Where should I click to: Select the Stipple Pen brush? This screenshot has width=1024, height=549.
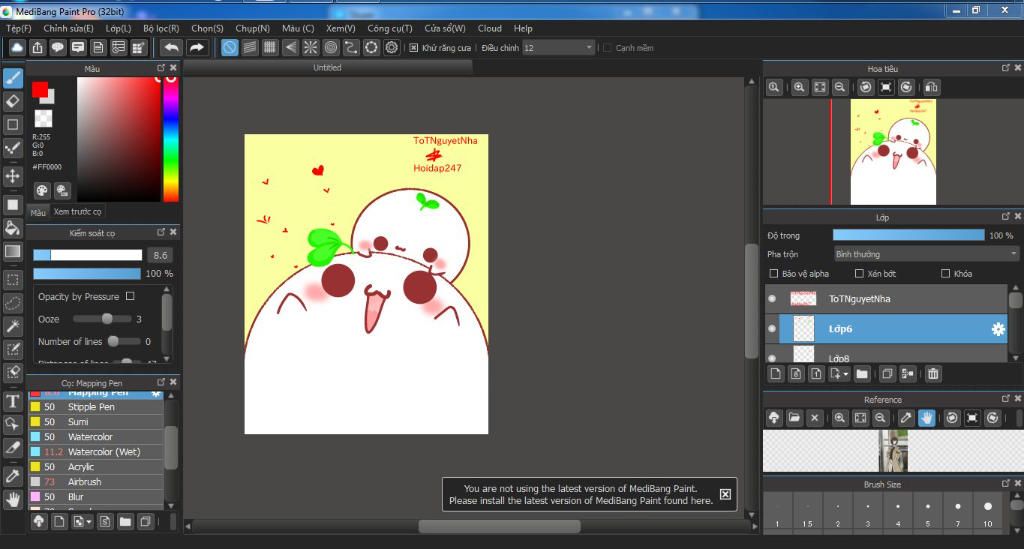(x=95, y=407)
